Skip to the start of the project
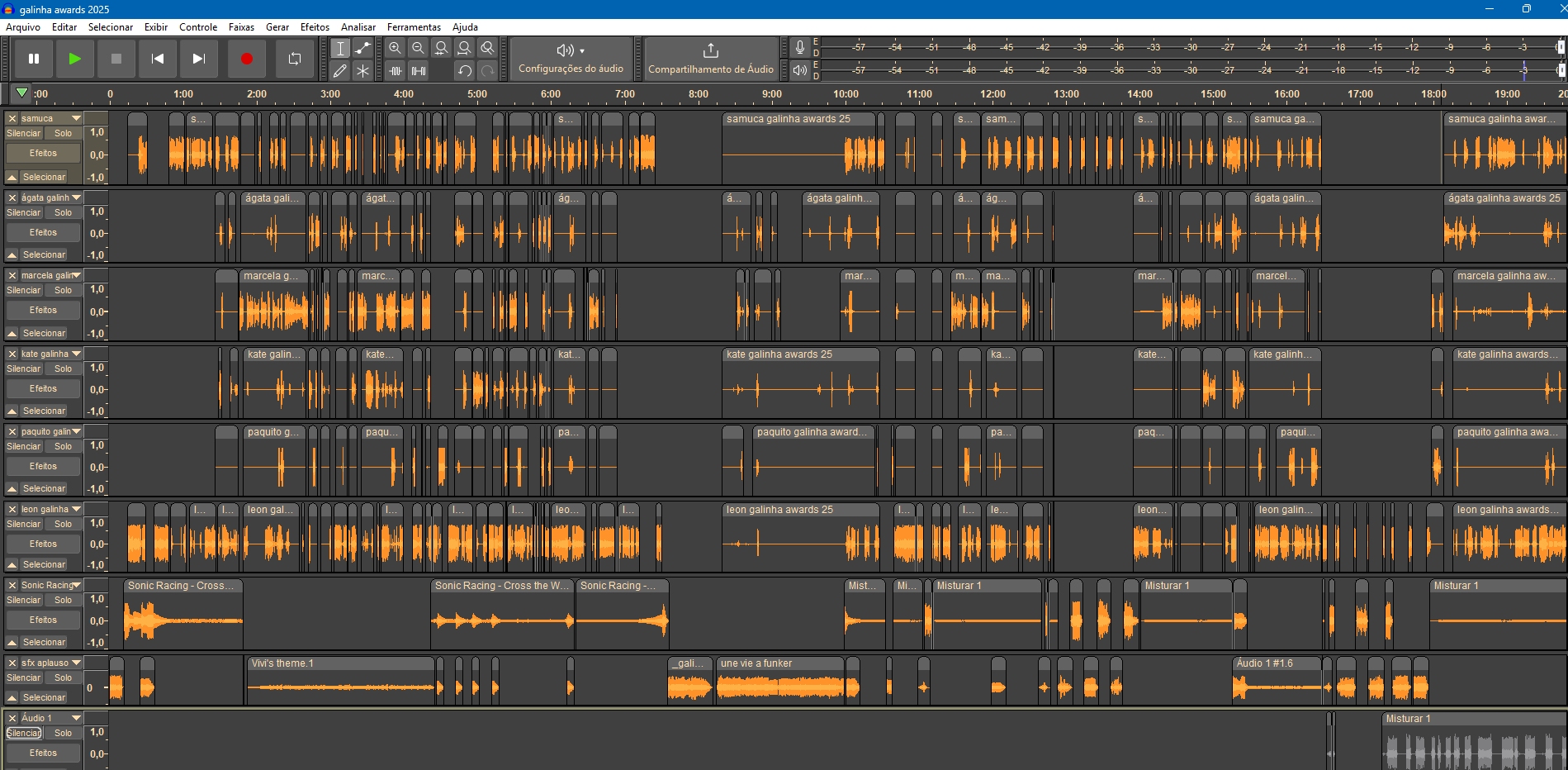The height and width of the screenshot is (770, 1568). tap(158, 59)
